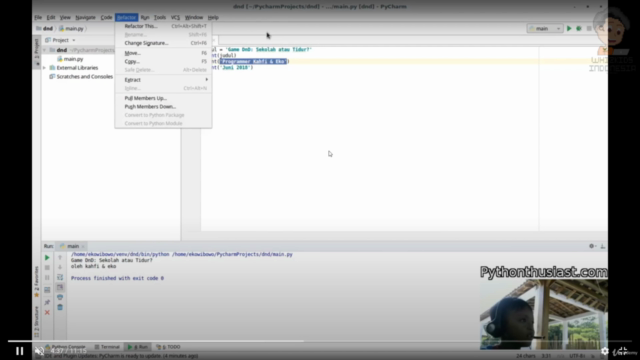This screenshot has width=640, height=360.
Task: Close the main tab in the Run panel
Action: 83,246
